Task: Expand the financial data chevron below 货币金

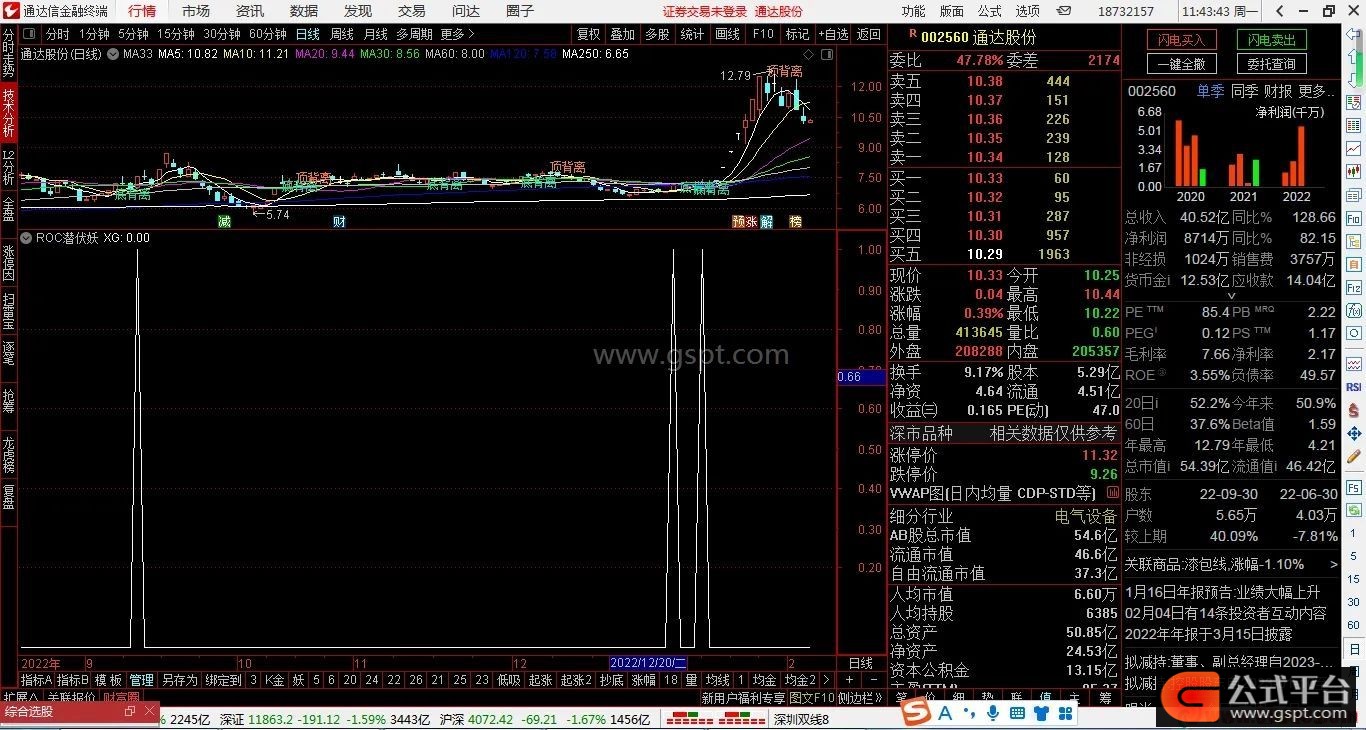Action: (x=1231, y=296)
